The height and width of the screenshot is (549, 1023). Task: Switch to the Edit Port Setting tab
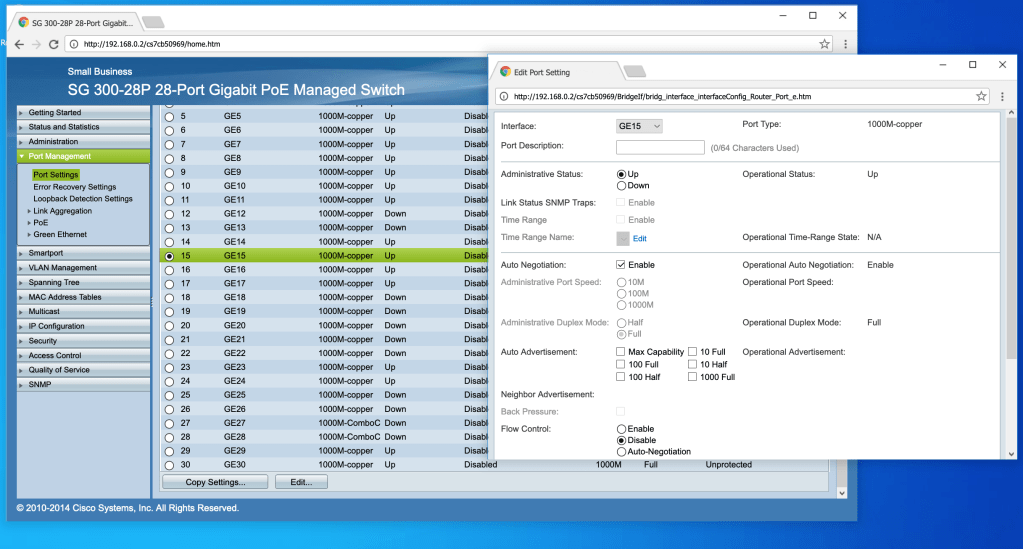click(x=555, y=72)
